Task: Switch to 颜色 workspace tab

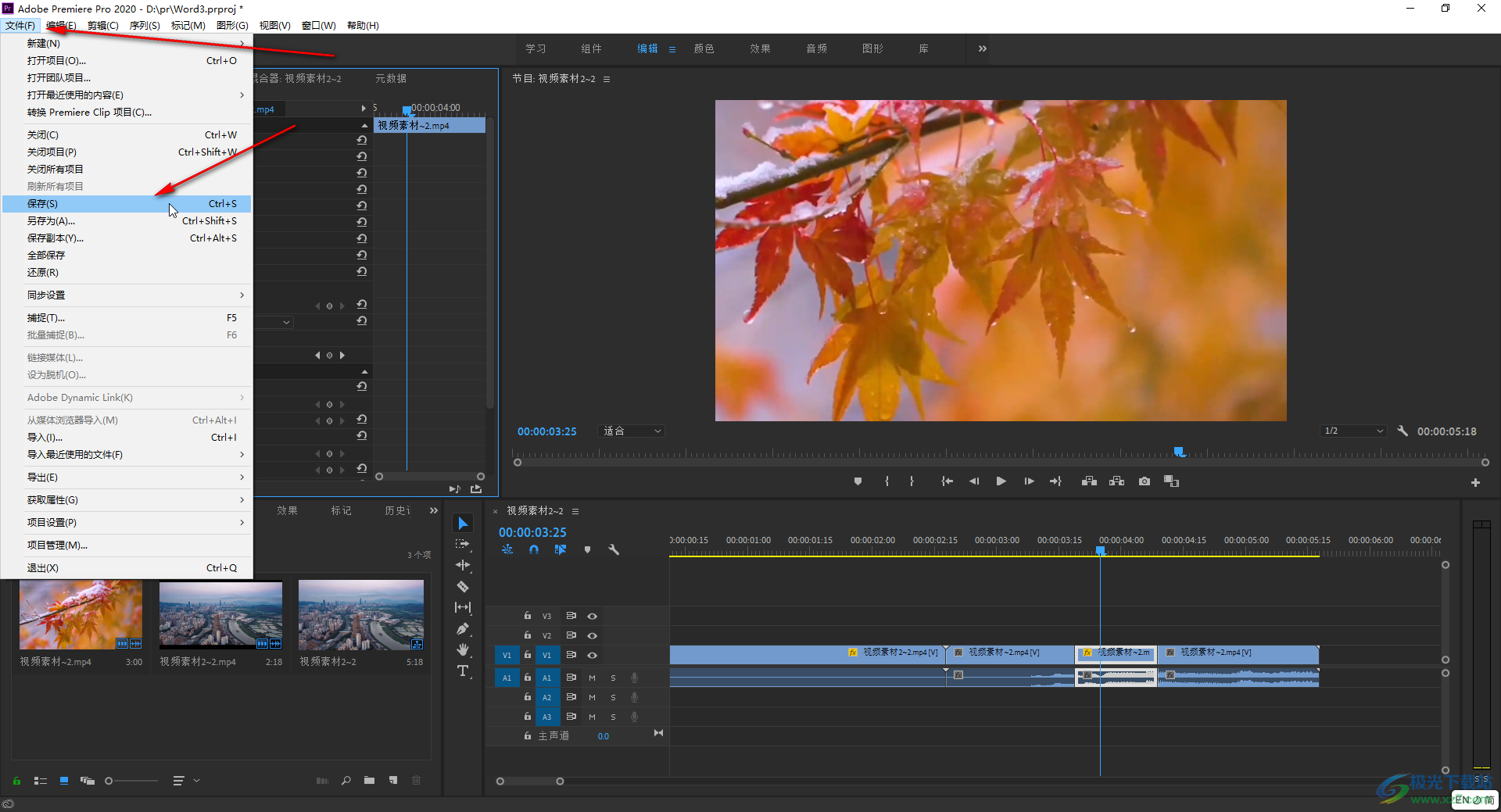Action: (x=704, y=48)
